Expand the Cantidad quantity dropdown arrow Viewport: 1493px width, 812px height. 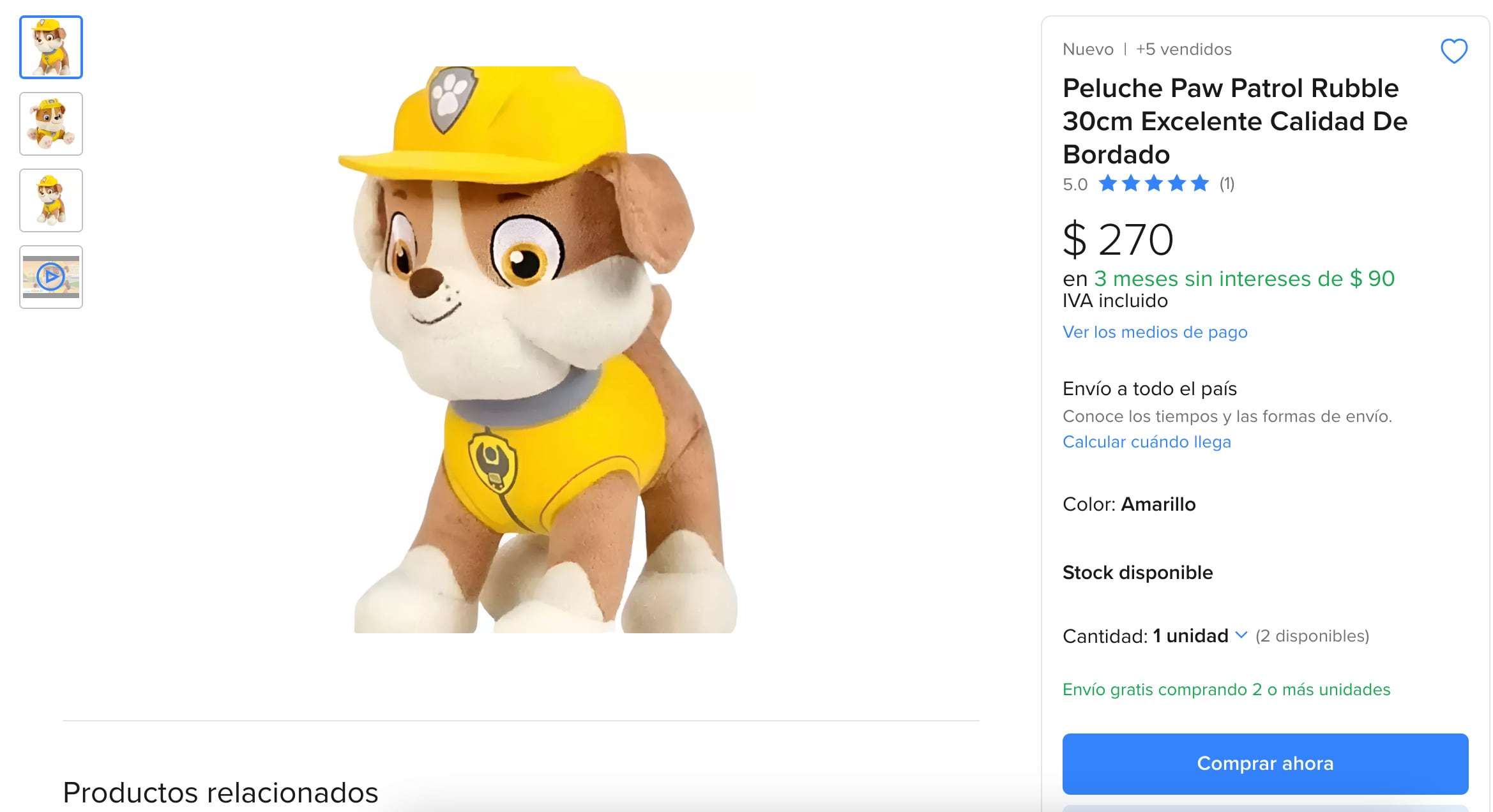click(x=1241, y=635)
